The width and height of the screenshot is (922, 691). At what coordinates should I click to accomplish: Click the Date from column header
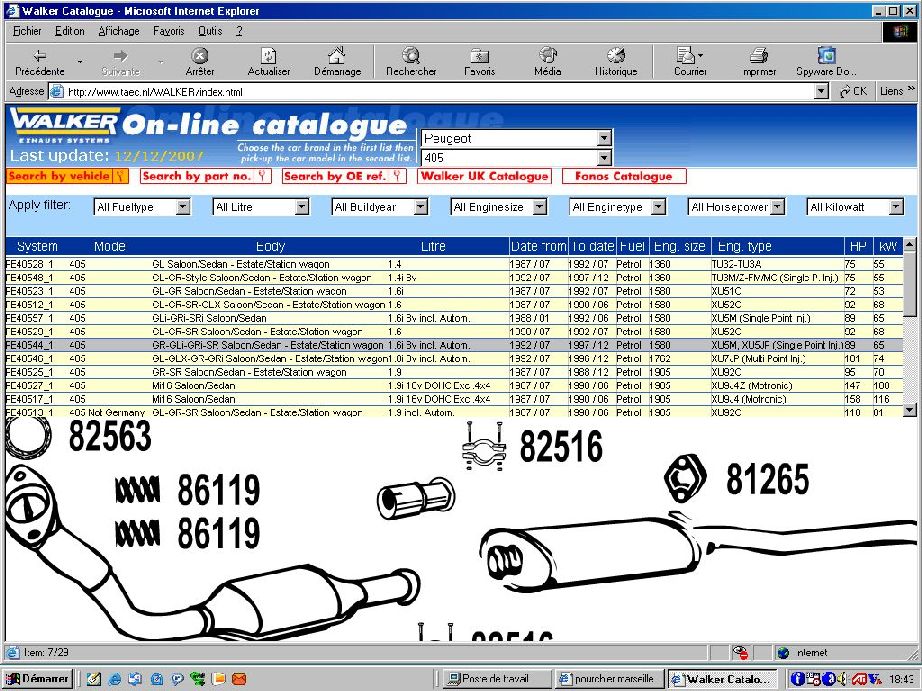pyautogui.click(x=538, y=246)
